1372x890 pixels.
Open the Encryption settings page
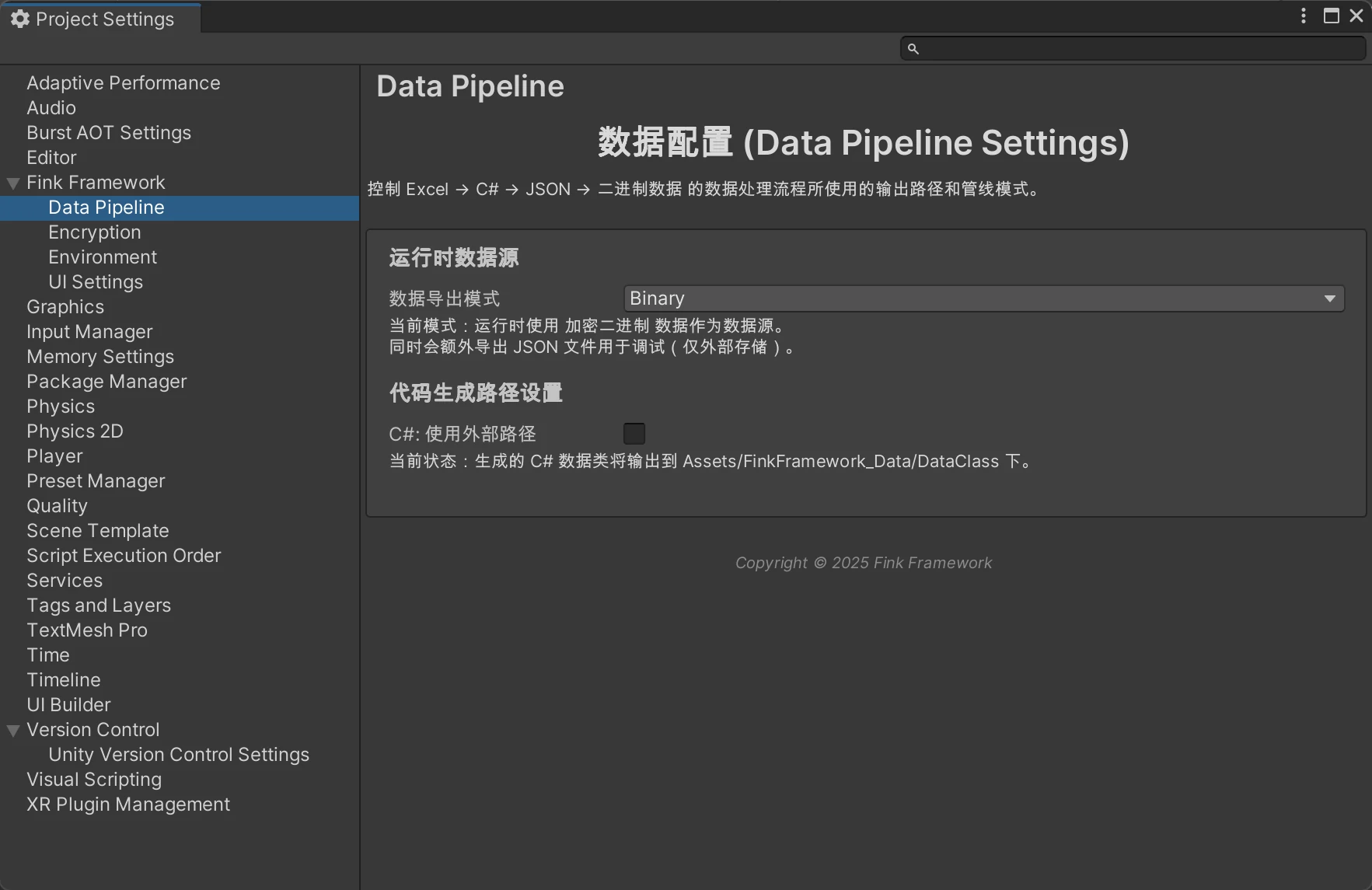point(94,232)
